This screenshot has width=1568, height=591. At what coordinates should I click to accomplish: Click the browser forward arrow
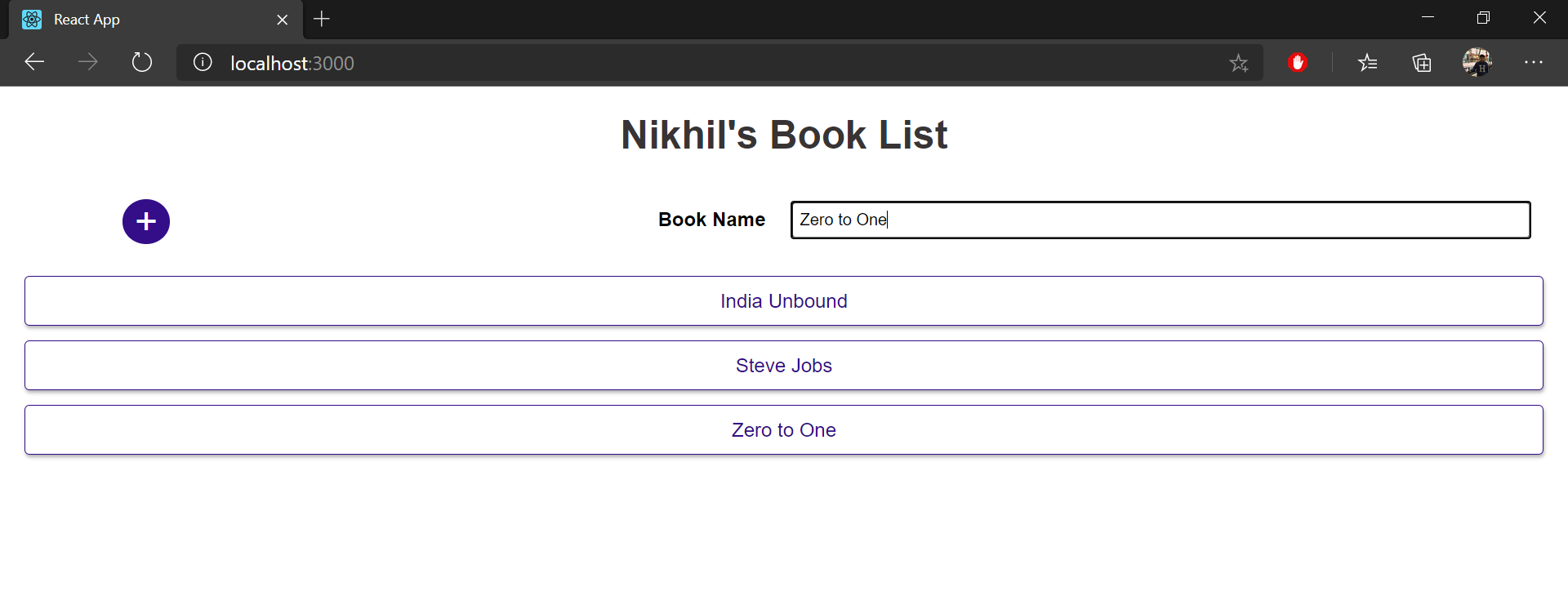[x=87, y=62]
